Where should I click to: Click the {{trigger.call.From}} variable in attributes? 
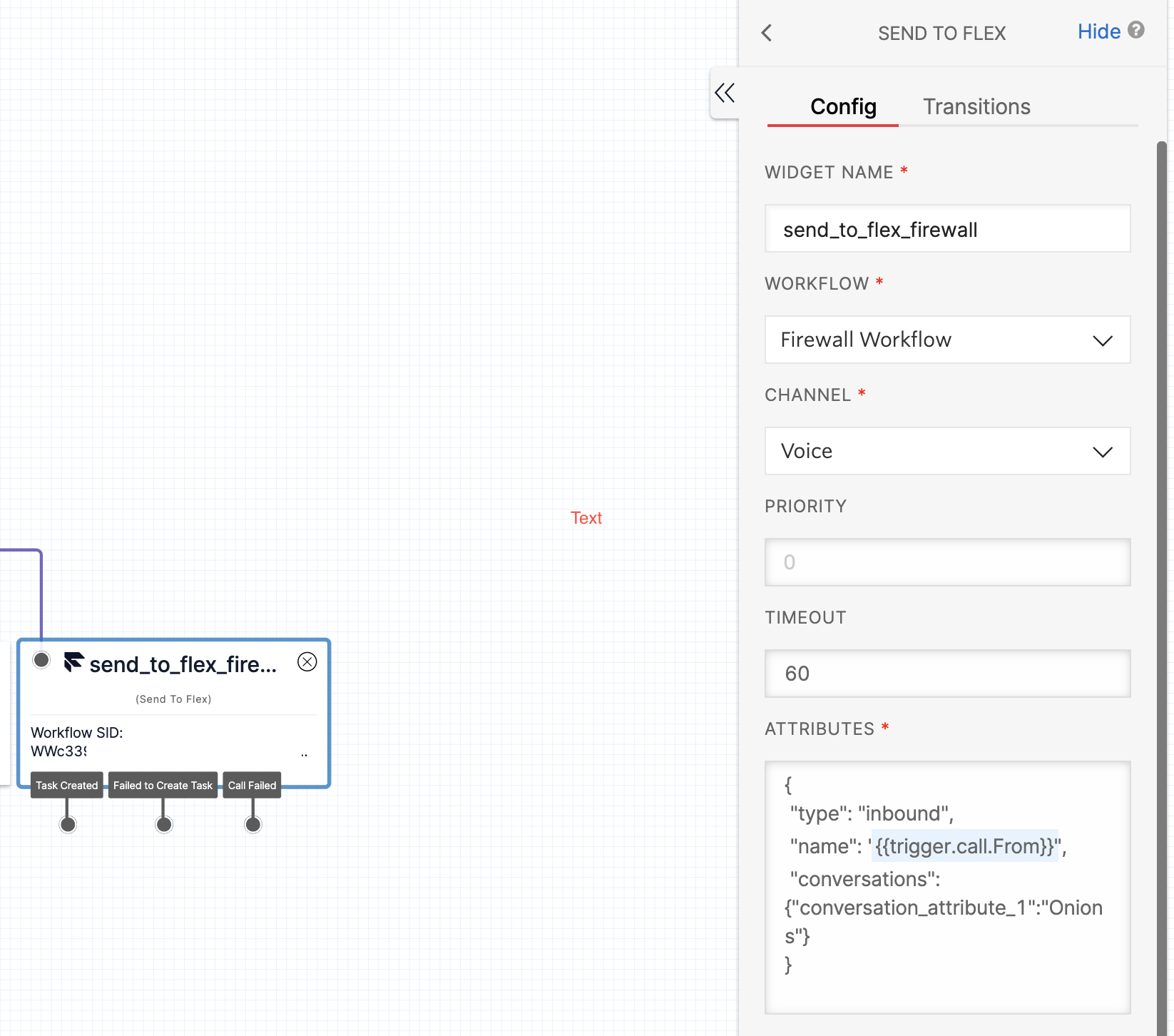tap(964, 846)
